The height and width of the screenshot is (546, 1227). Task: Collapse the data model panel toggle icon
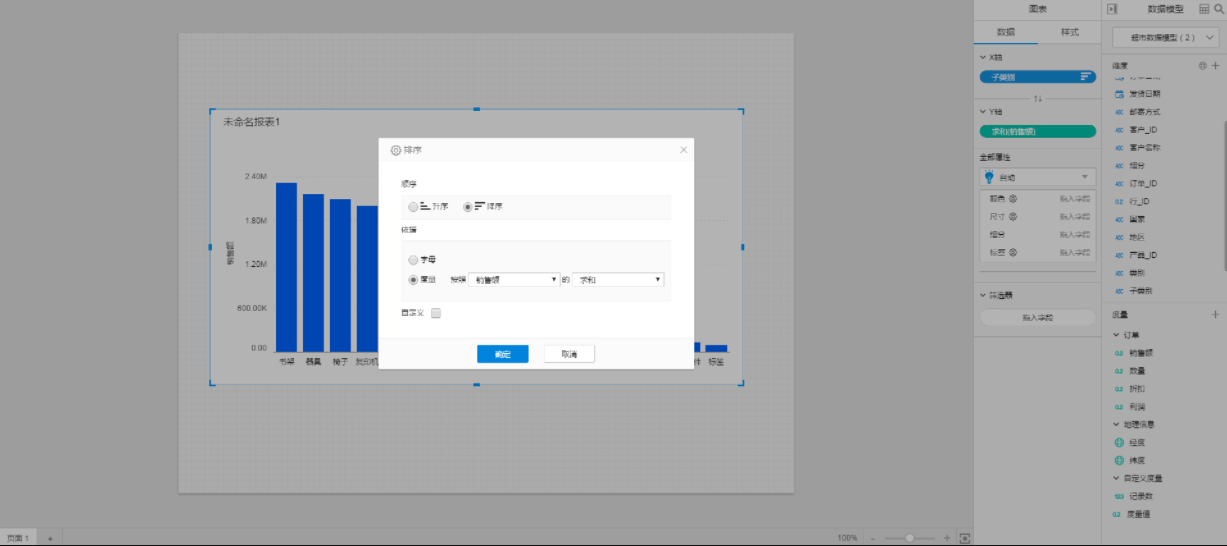(x=1111, y=9)
